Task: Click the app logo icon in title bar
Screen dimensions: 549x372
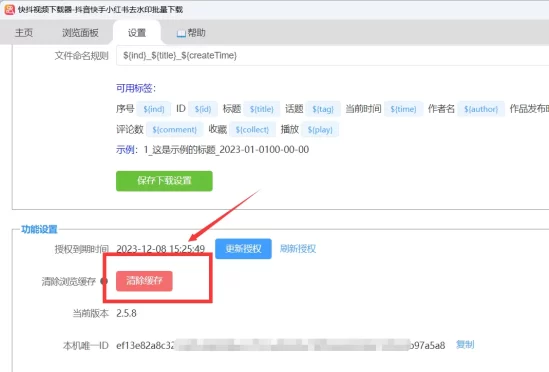Action: (9, 9)
